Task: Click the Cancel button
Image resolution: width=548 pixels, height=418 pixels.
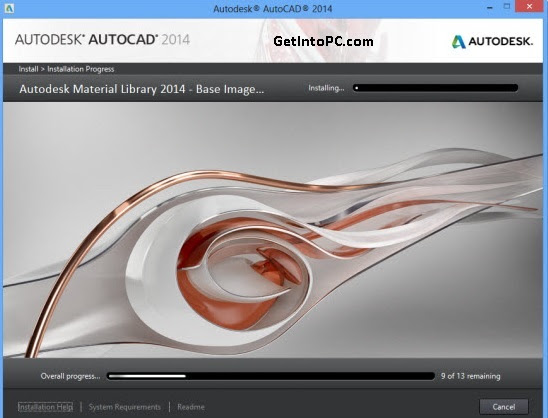Action: coord(504,407)
